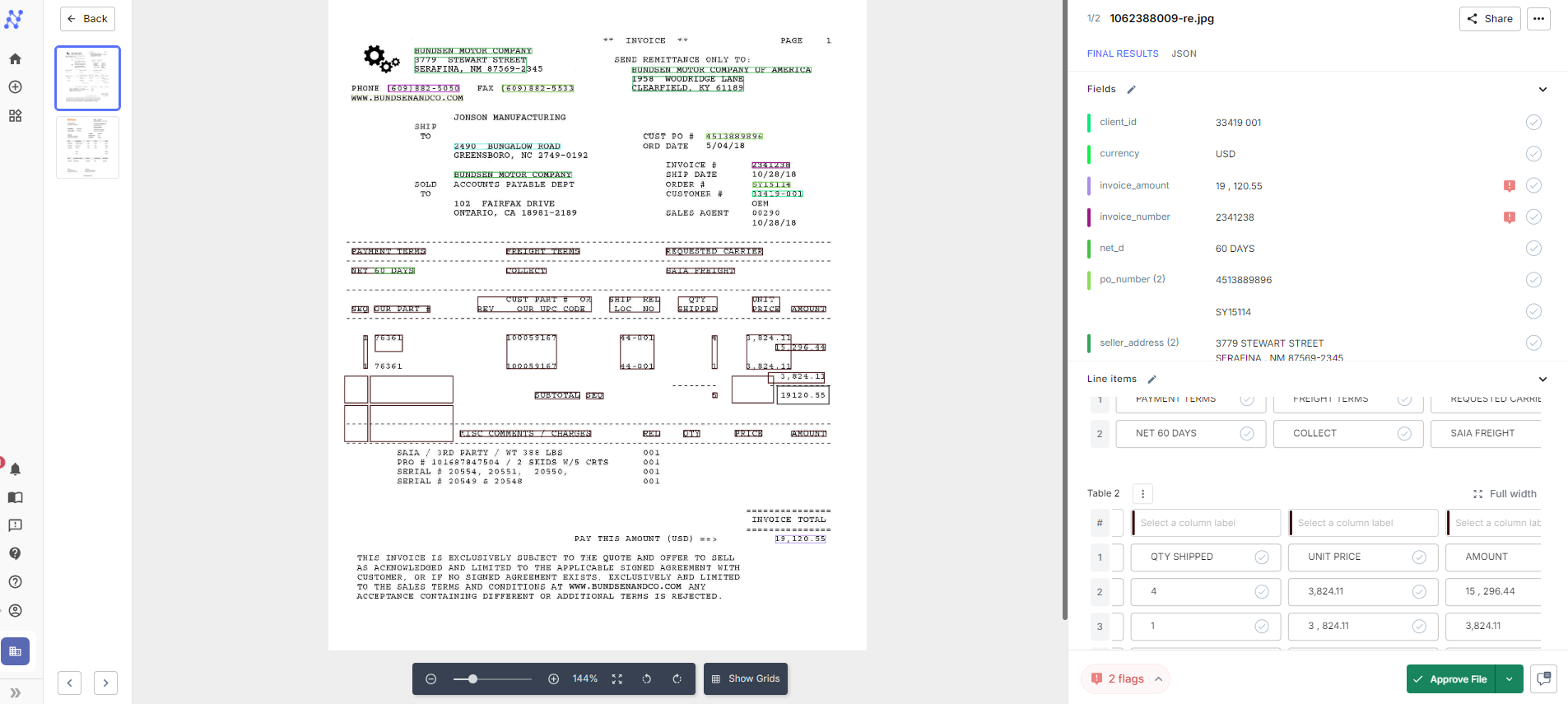Expand the 2 flags panel
The width and height of the screenshot is (1568, 704).
coord(1125,679)
